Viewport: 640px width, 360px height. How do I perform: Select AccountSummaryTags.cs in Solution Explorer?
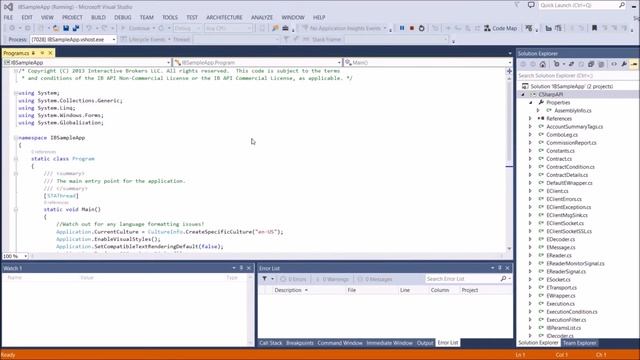[x=574, y=127]
